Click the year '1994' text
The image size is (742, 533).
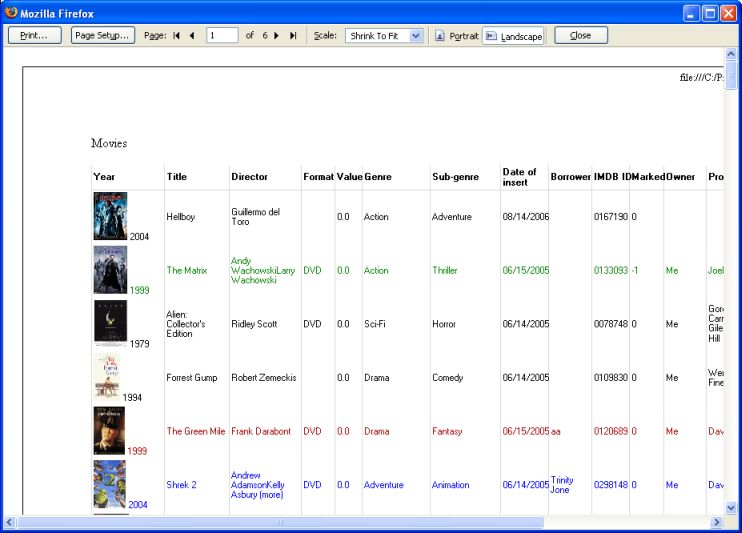tap(132, 398)
